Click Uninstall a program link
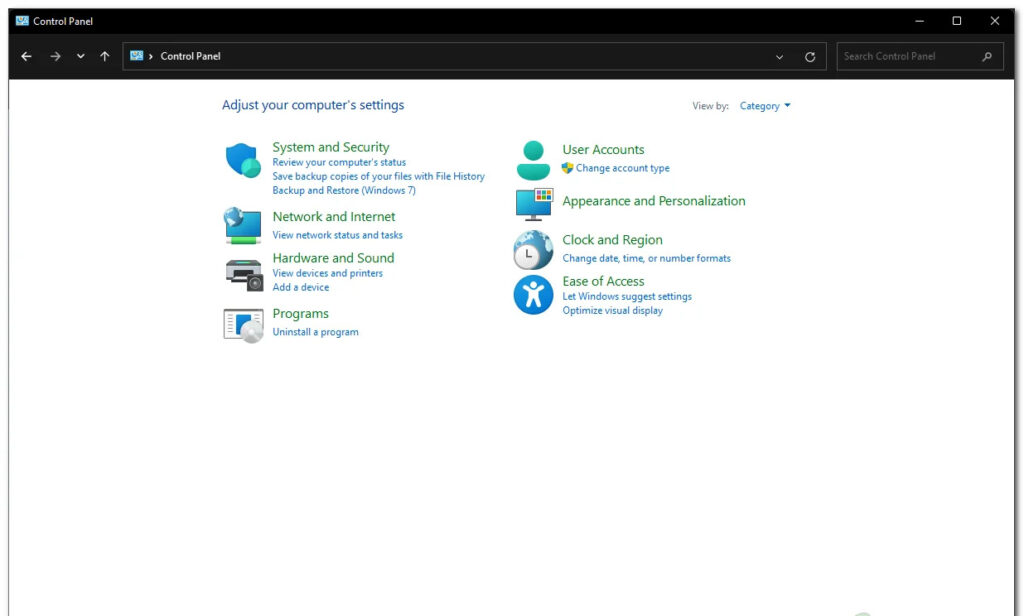This screenshot has height=616, width=1024. point(315,332)
